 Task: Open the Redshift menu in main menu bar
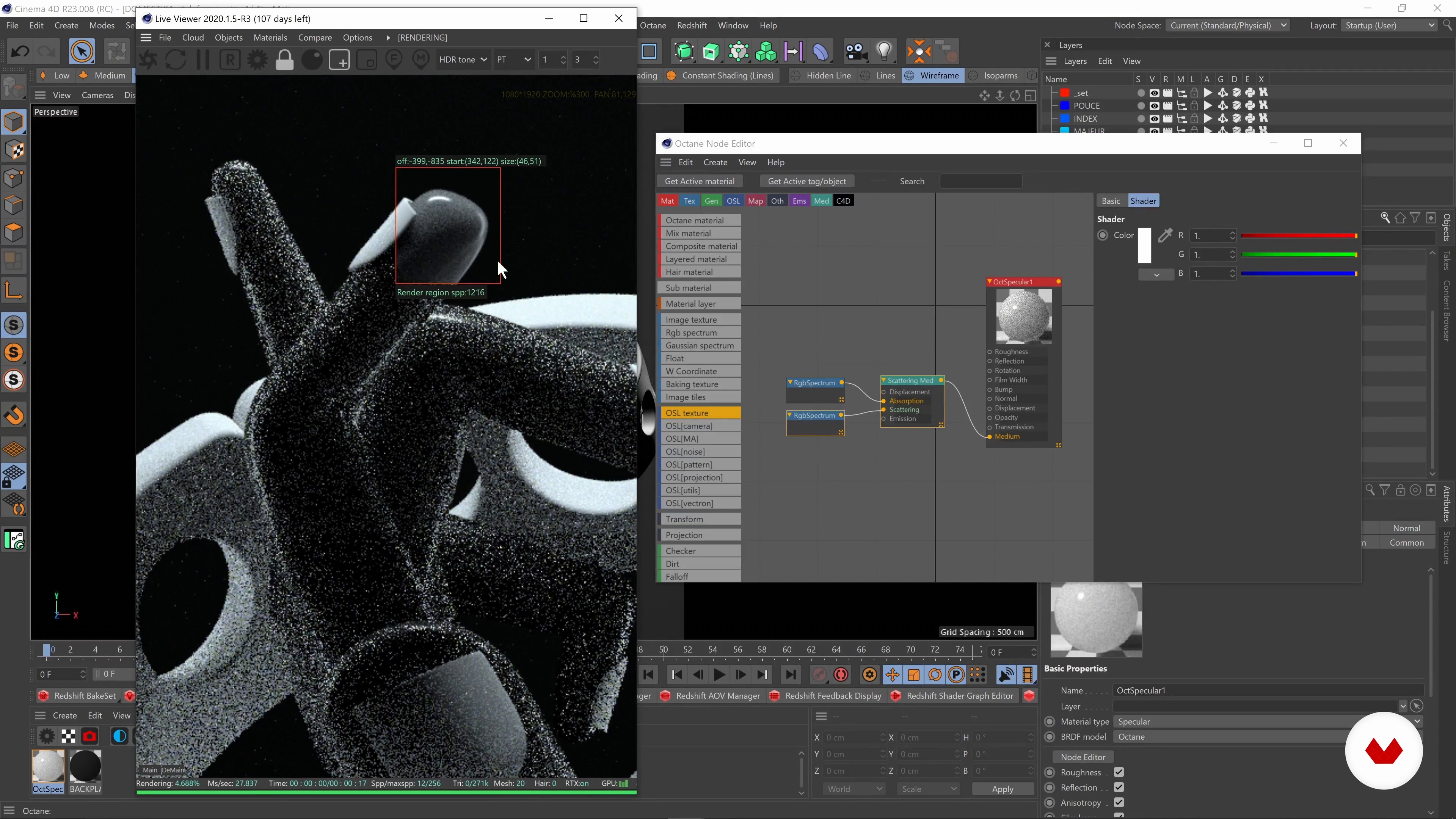(x=692, y=25)
